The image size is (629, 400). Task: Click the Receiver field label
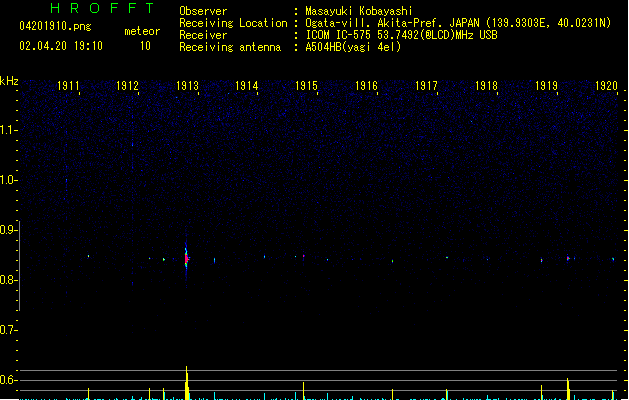click(x=203, y=35)
